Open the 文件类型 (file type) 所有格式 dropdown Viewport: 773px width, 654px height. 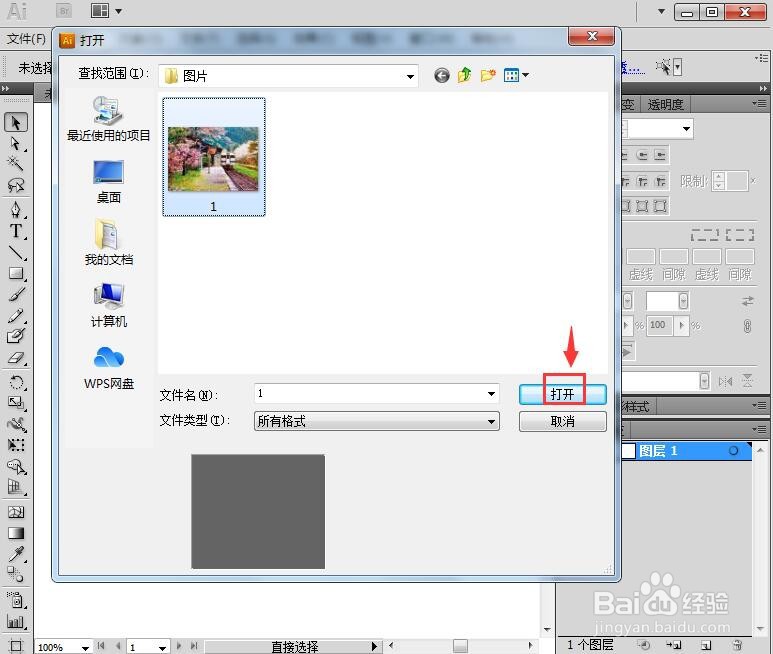(377, 421)
